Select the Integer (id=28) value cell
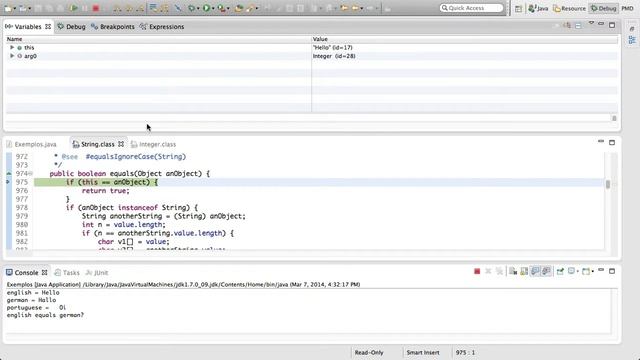This screenshot has width=640, height=360. (334, 56)
